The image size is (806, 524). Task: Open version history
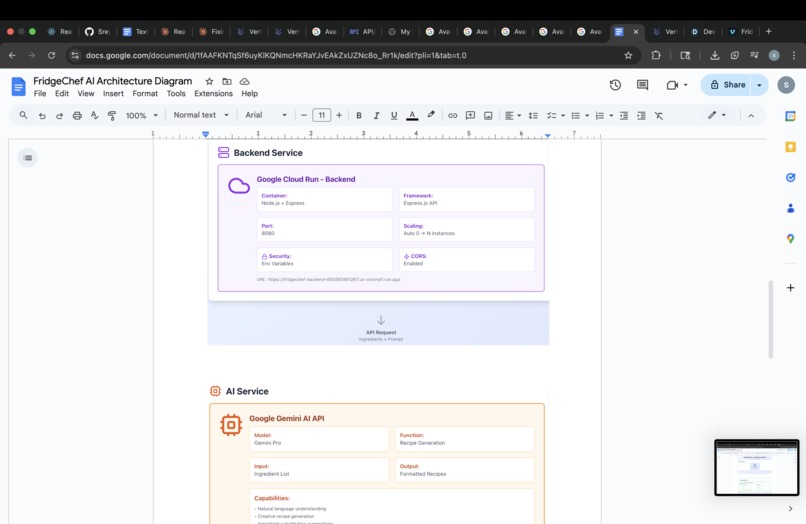tap(615, 85)
